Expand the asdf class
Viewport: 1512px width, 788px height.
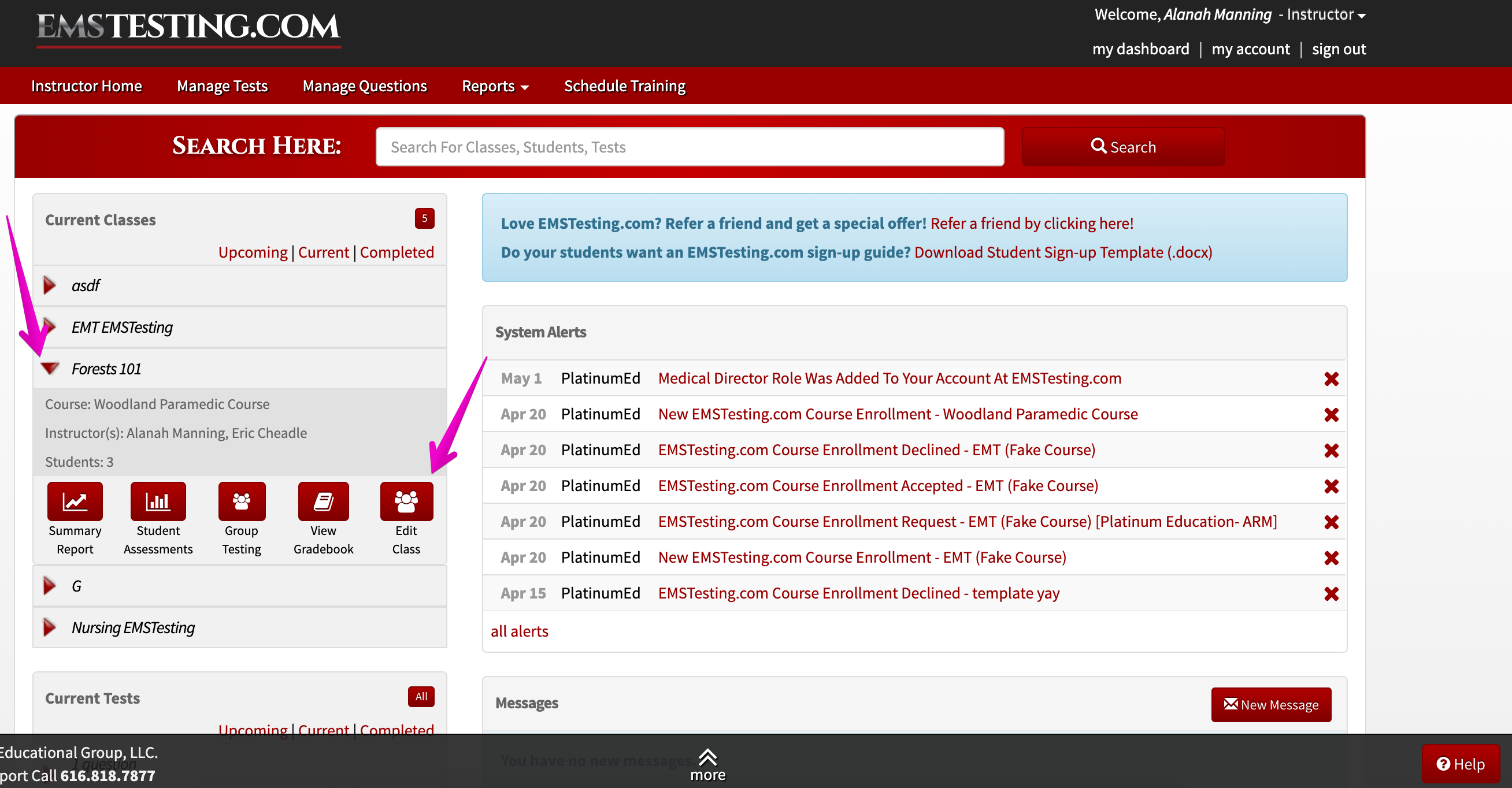coord(49,286)
